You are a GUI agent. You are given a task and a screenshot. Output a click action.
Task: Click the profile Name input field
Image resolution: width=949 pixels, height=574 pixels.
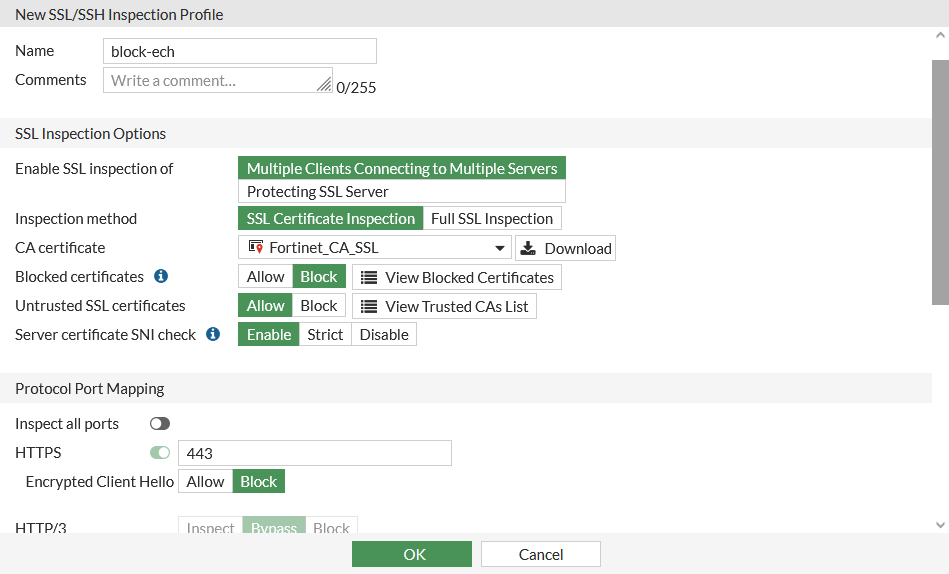tap(240, 51)
